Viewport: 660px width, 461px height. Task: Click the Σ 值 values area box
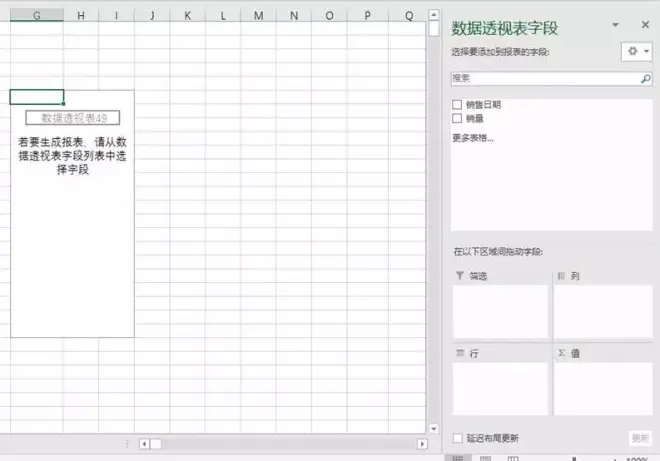(x=603, y=389)
